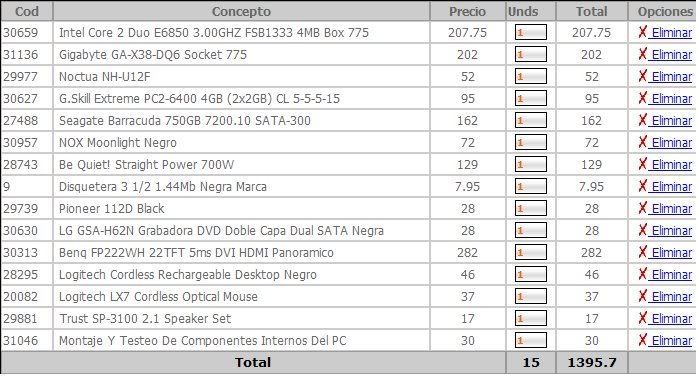
Task: Remove Be Quiet! Straight Power 700W via Eliminar
Action: point(670,165)
